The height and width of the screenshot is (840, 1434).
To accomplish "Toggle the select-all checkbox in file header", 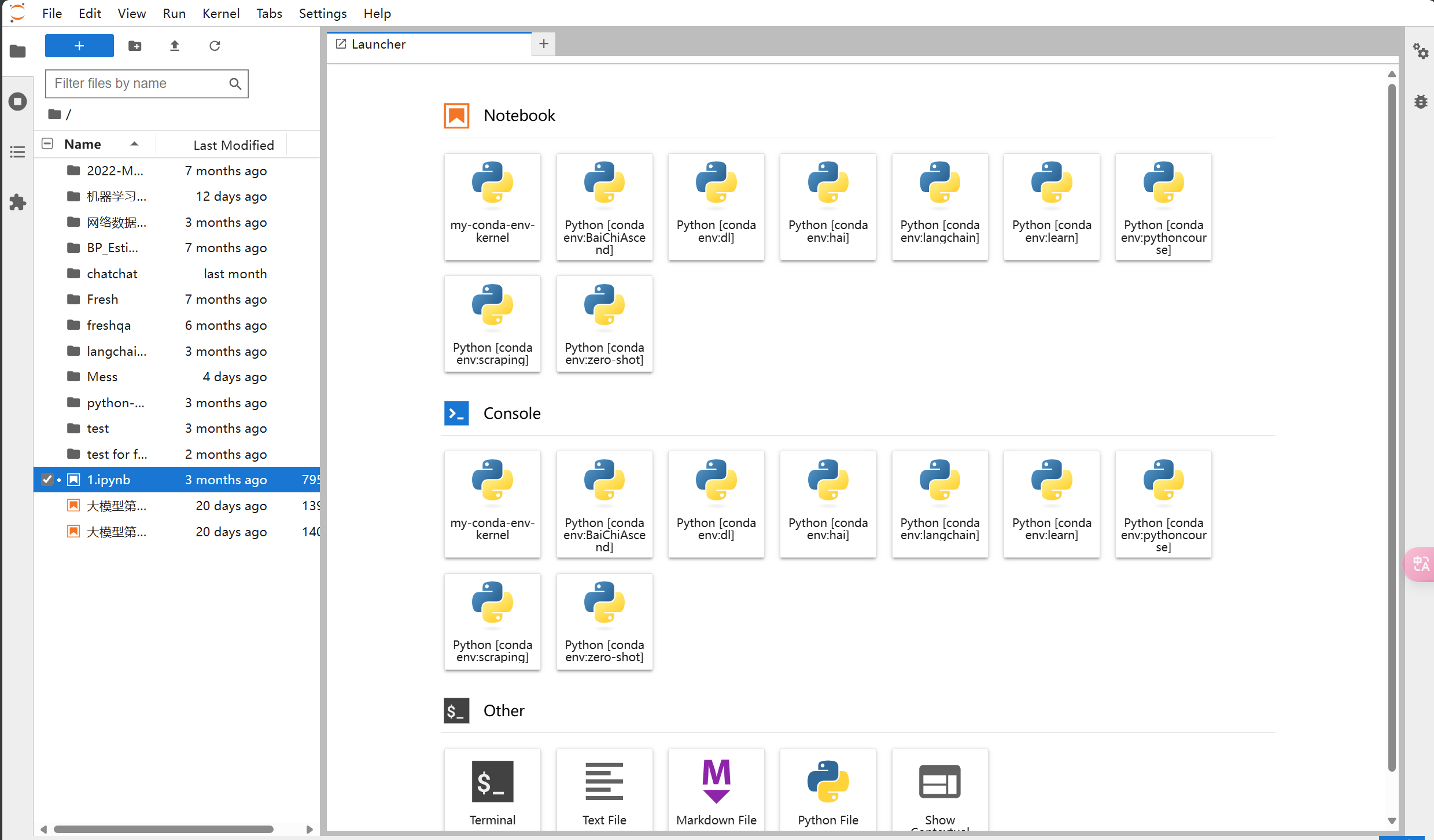I will coord(47,144).
